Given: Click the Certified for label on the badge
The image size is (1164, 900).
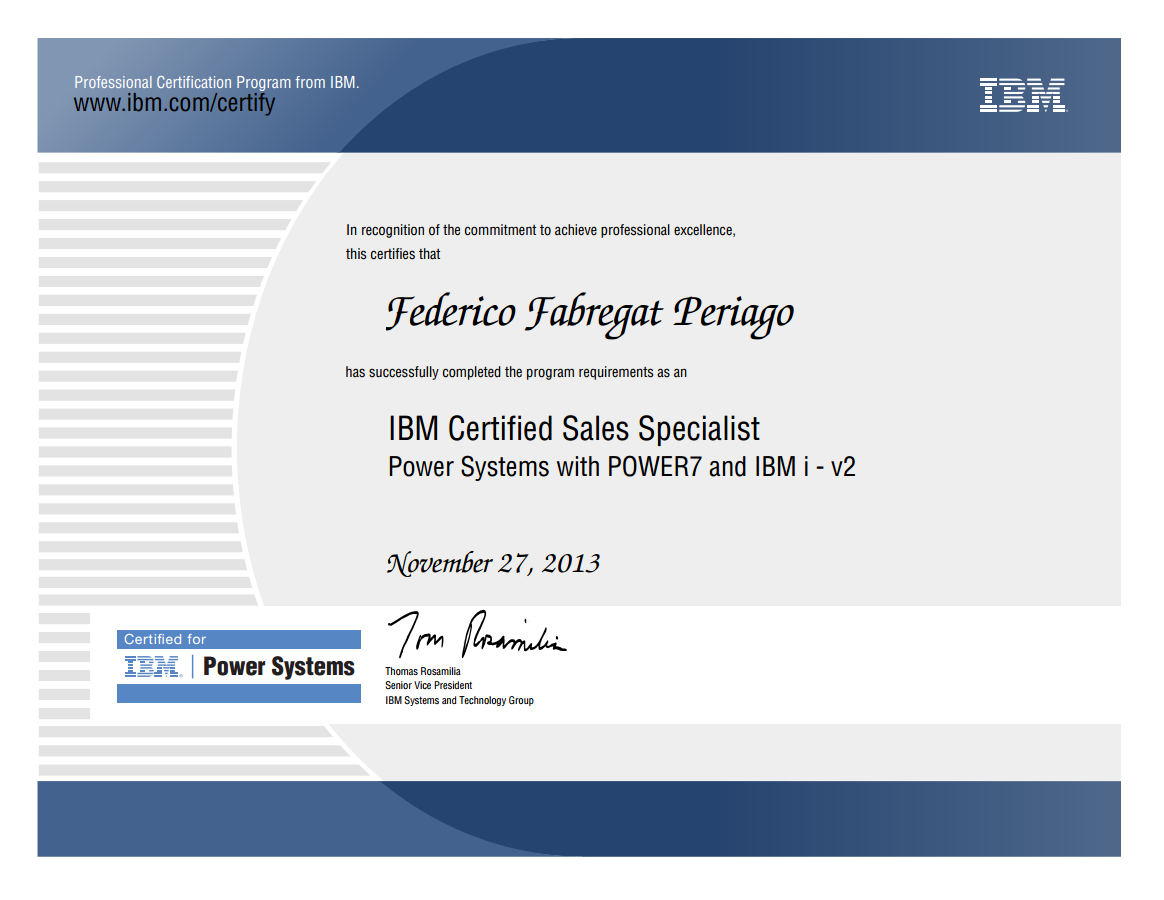Looking at the screenshot, I should tap(165, 639).
